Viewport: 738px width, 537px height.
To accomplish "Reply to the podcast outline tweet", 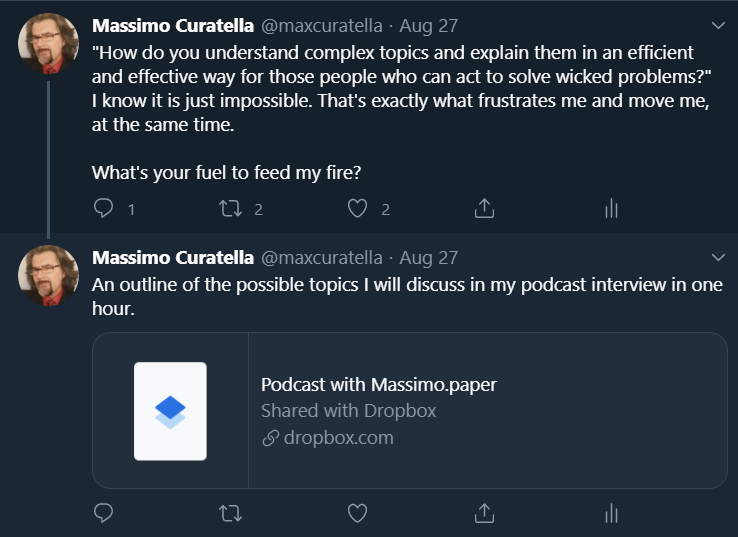I will point(104,513).
